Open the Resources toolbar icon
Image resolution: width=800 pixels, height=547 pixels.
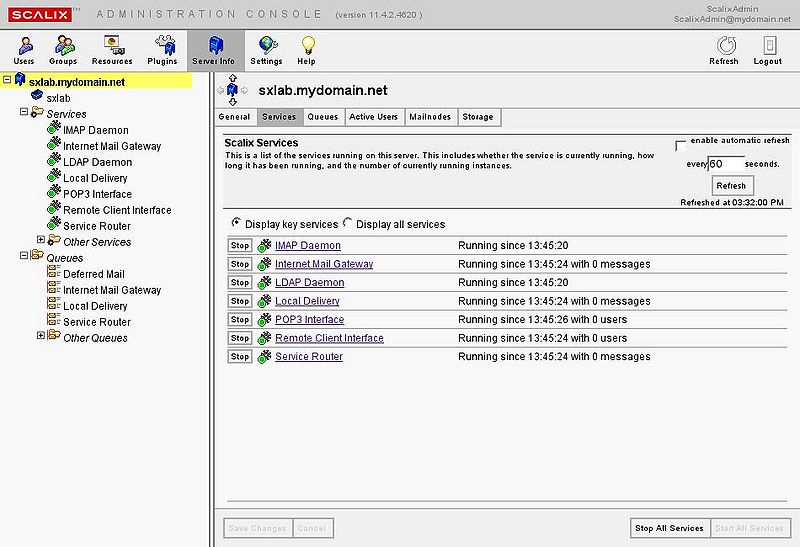pyautogui.click(x=112, y=47)
